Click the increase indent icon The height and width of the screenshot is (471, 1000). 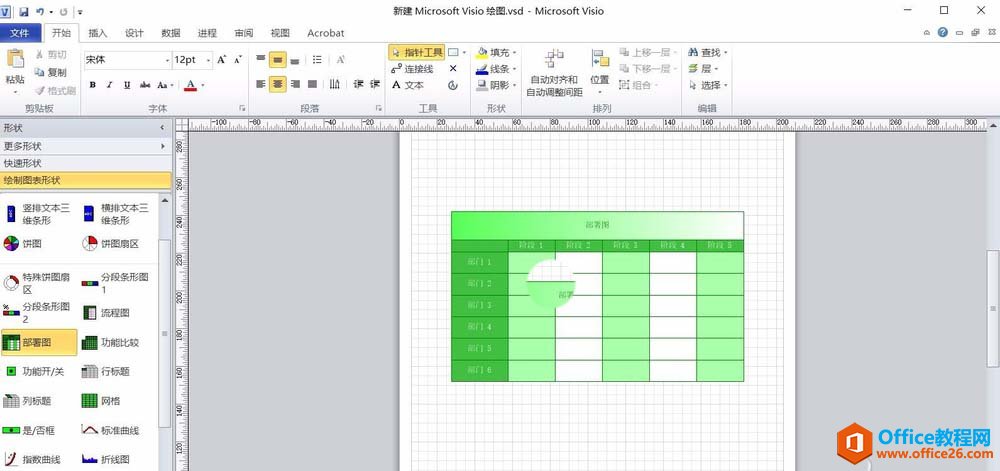click(375, 84)
